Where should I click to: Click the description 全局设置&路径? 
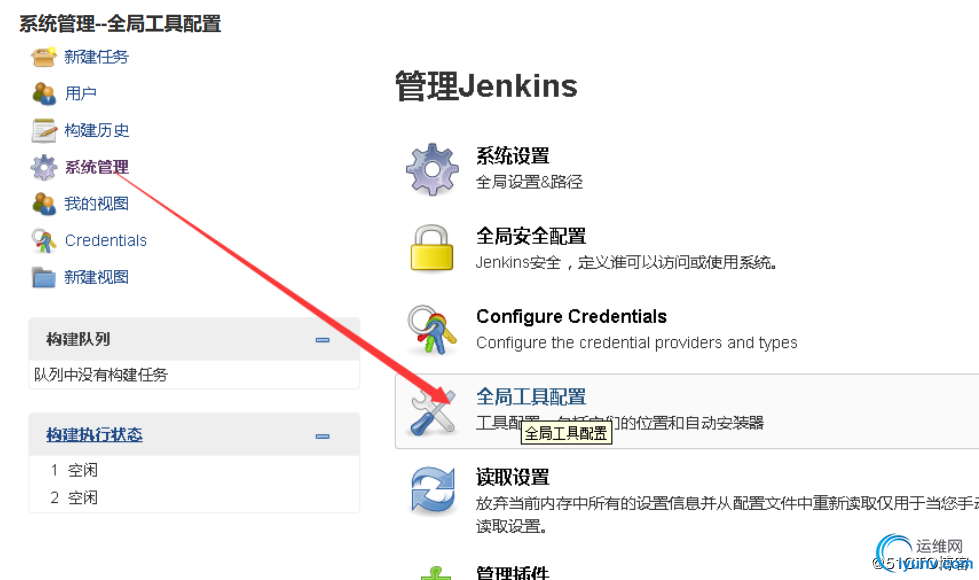(x=529, y=182)
